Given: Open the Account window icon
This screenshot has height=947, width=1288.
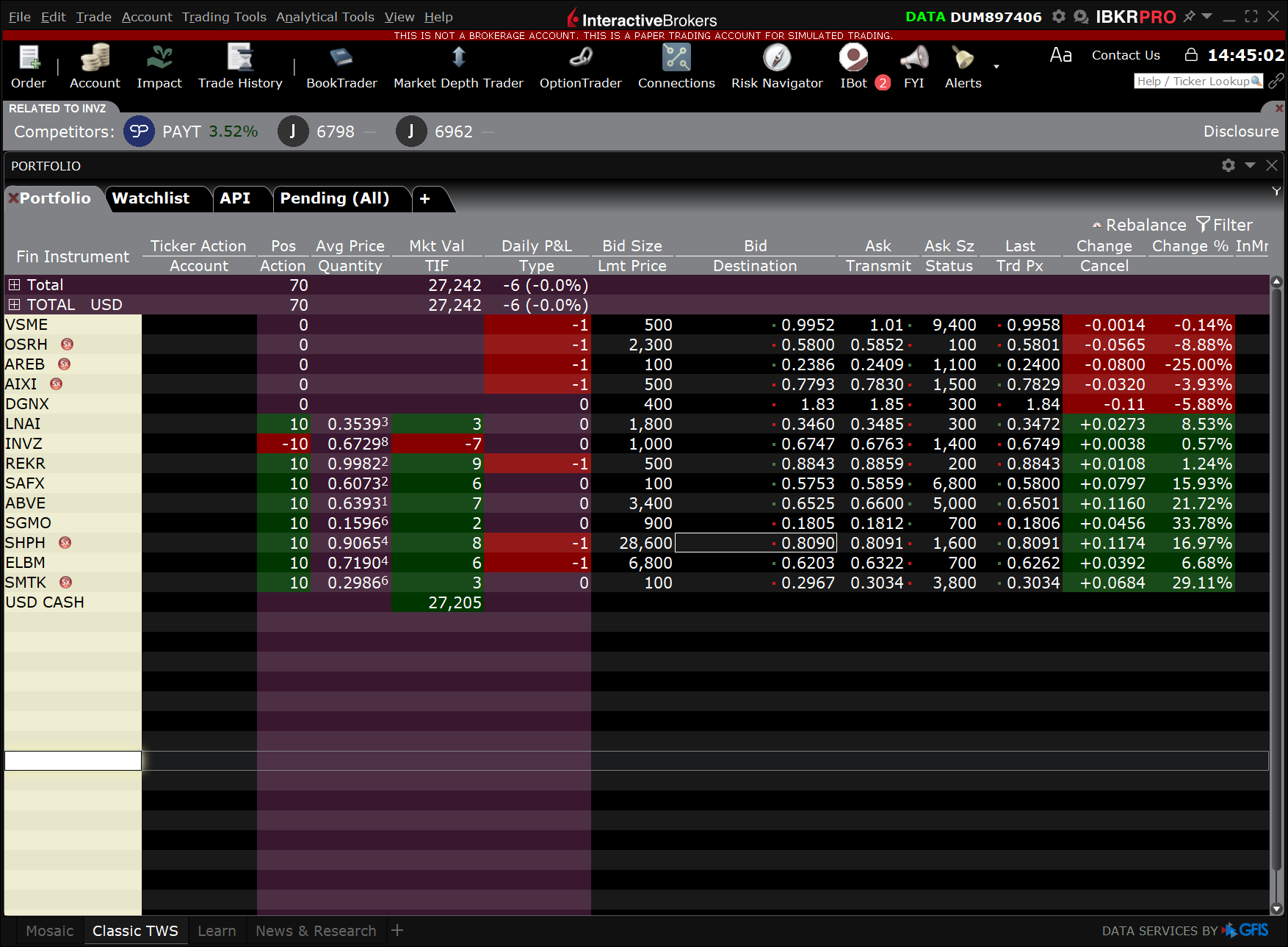Looking at the screenshot, I should (95, 66).
